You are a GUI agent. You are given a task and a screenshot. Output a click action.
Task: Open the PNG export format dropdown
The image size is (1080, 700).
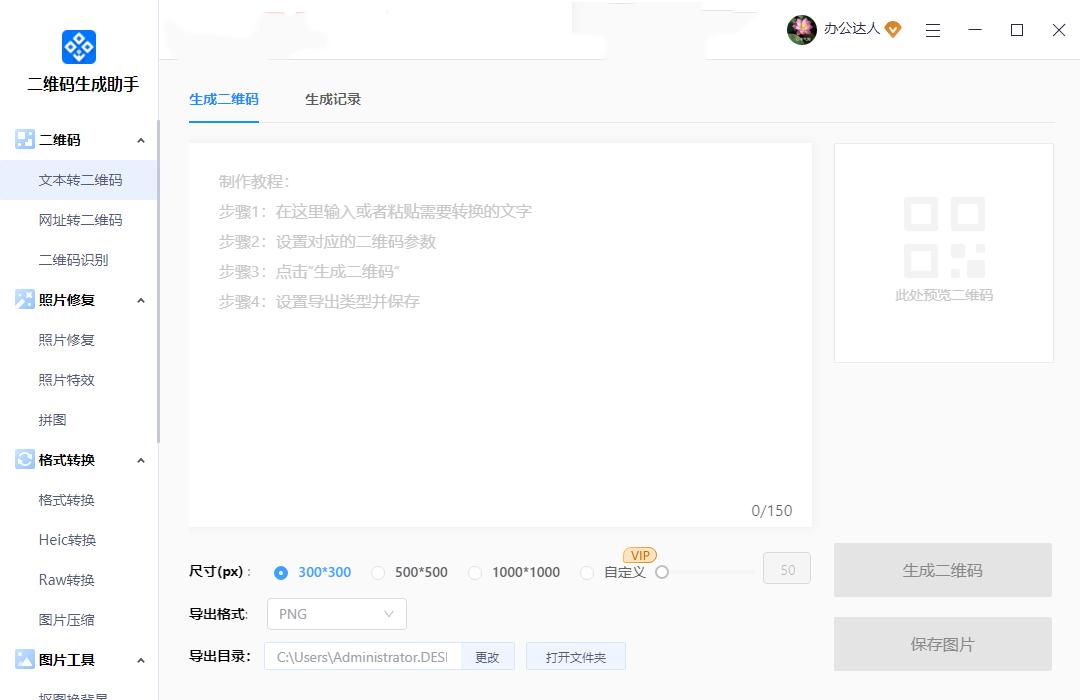tap(336, 614)
